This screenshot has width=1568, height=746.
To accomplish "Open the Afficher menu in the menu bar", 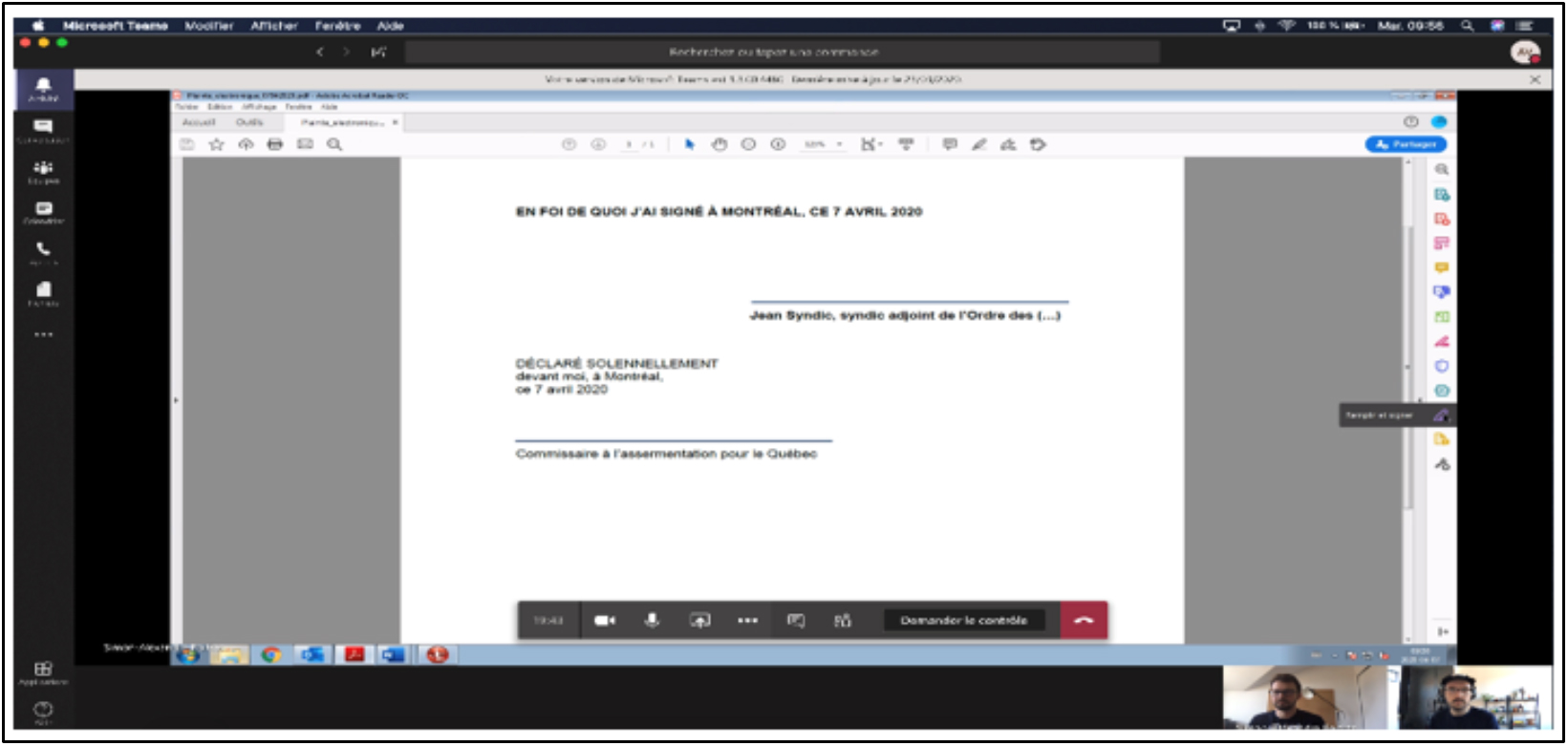I will [274, 26].
